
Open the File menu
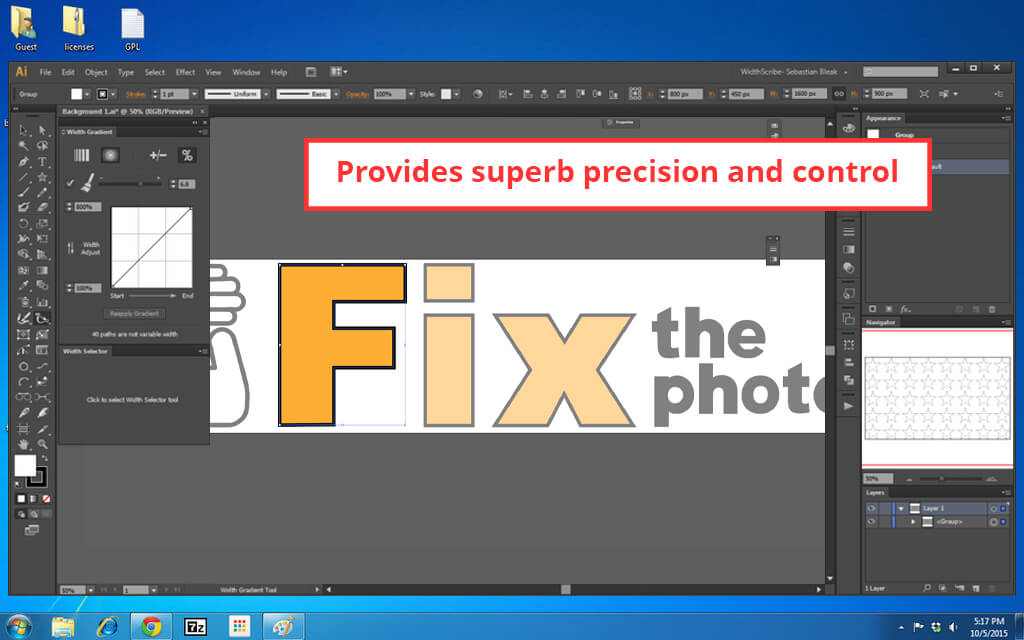[45, 72]
